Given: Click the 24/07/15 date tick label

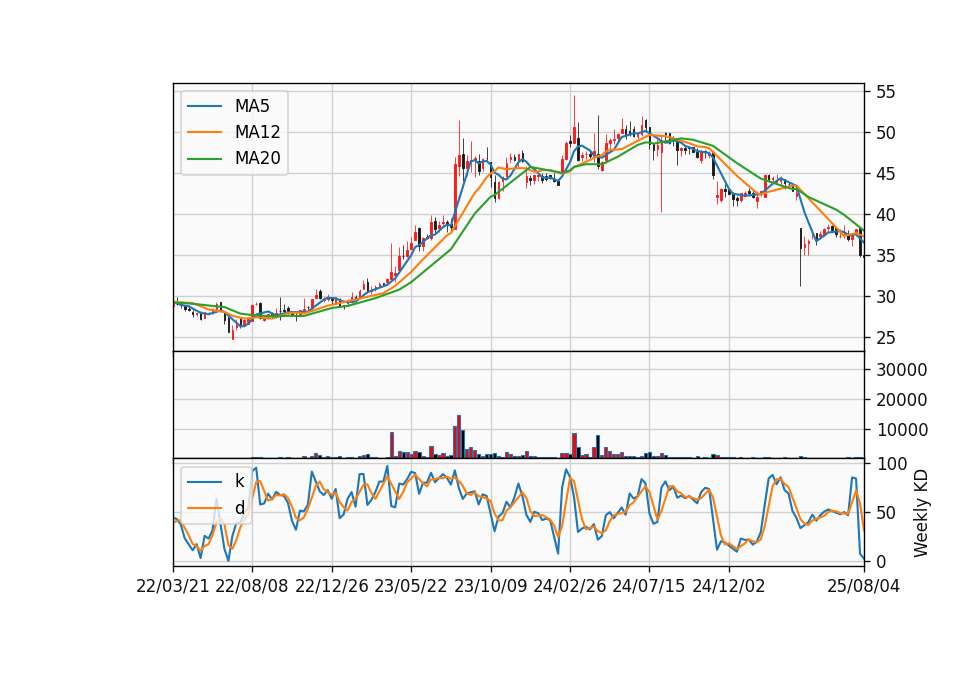Looking at the screenshot, I should click(x=649, y=586).
